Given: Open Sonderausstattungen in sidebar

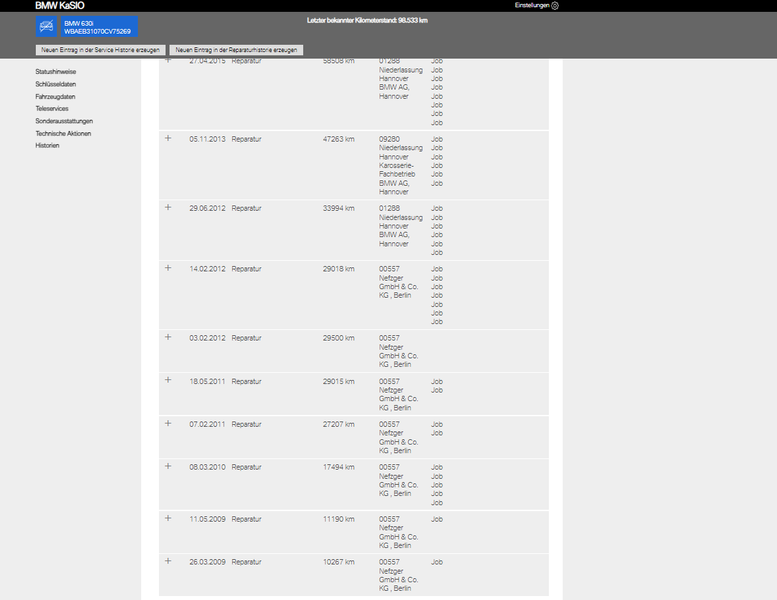Looking at the screenshot, I should tap(64, 121).
